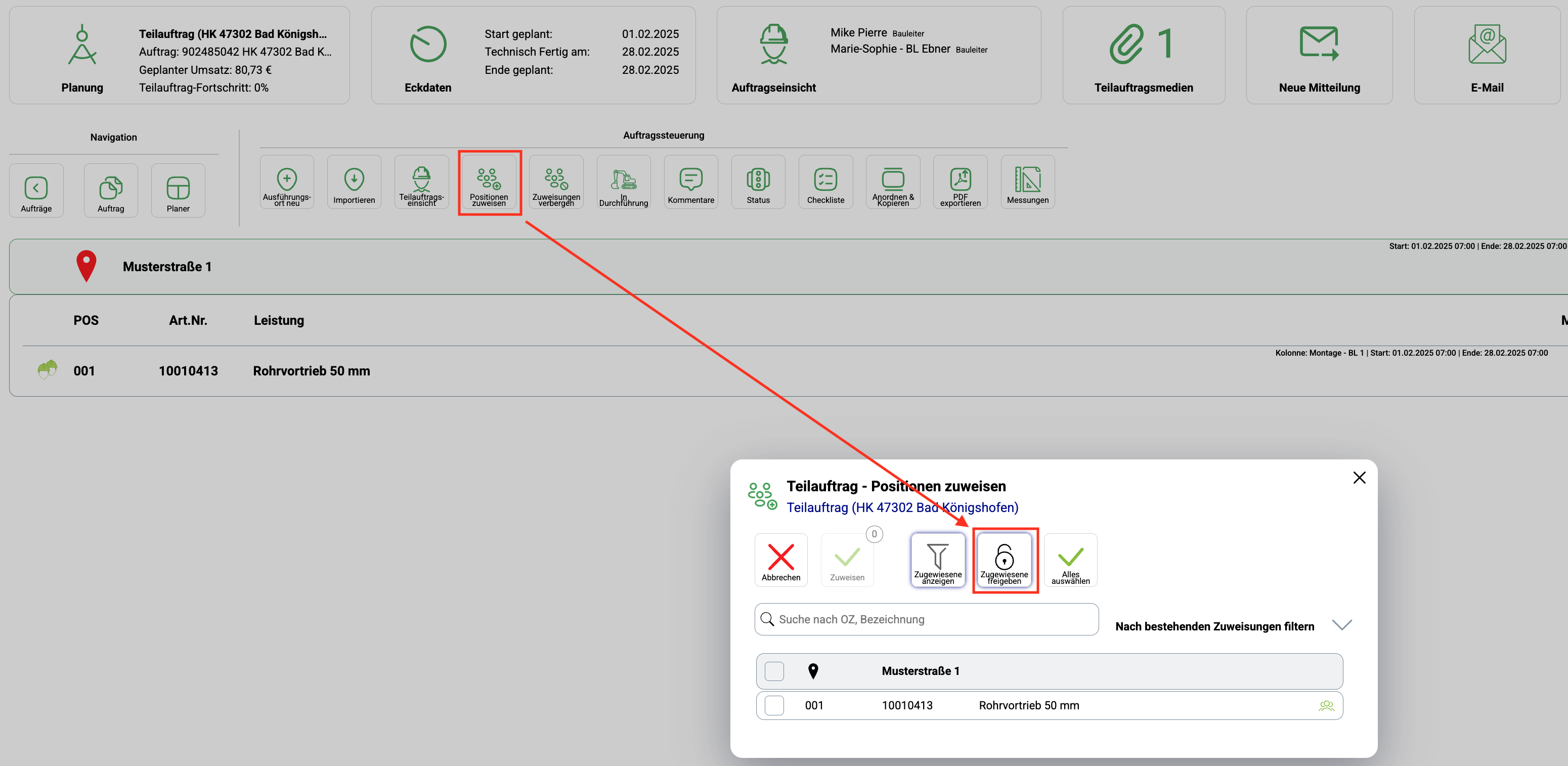Check the position 001 Rohrvortrieb checkbox
1568x766 pixels.
tap(774, 705)
